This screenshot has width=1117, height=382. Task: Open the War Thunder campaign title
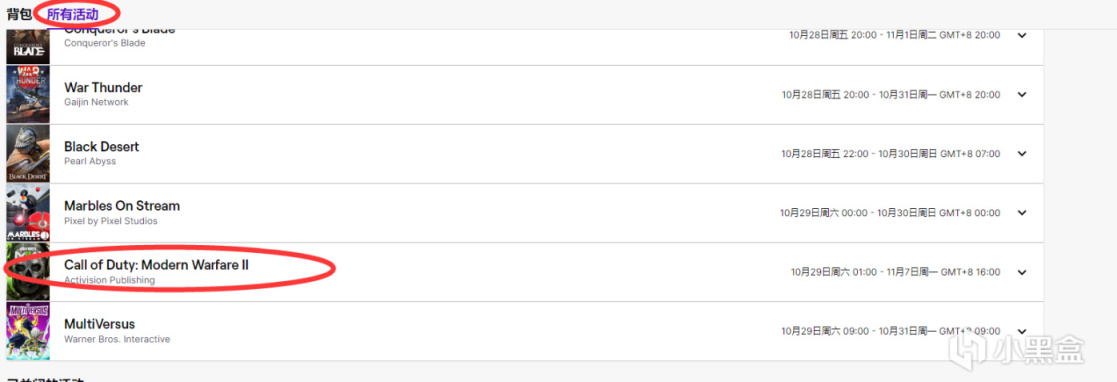[103, 88]
